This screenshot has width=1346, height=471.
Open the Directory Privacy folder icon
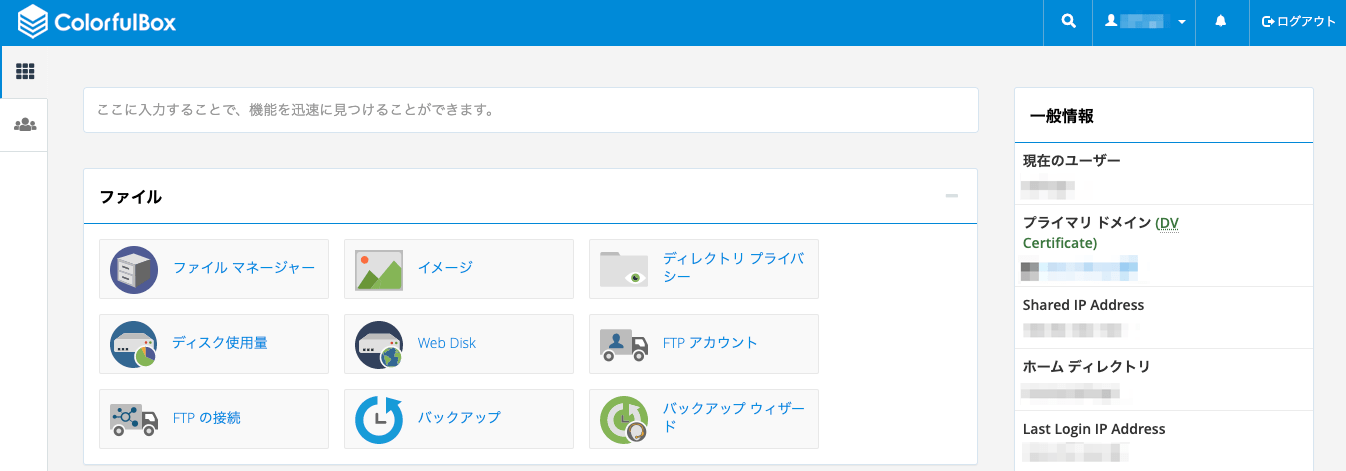[624, 269]
